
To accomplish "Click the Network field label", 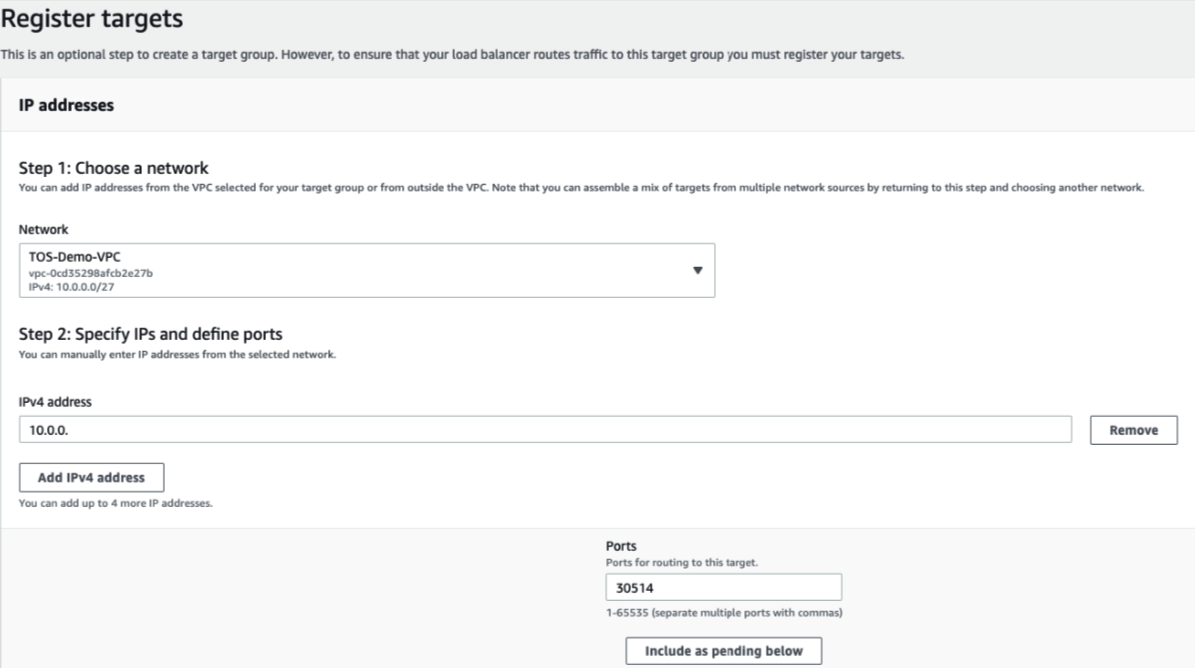I will click(43, 229).
